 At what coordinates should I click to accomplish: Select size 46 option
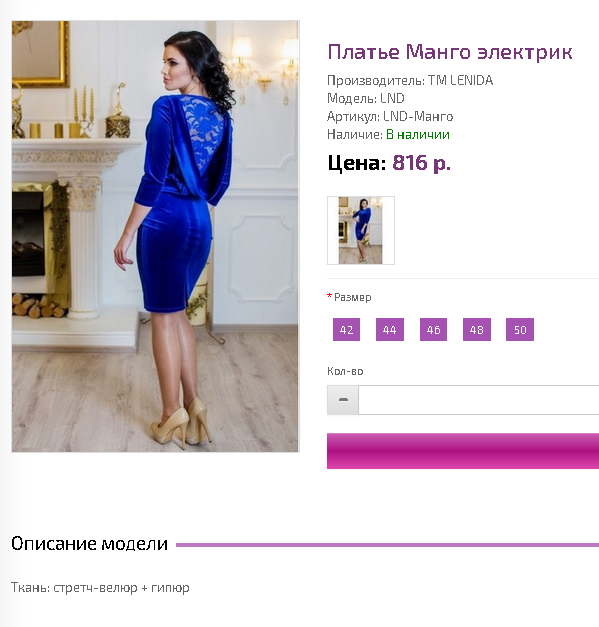(x=433, y=329)
